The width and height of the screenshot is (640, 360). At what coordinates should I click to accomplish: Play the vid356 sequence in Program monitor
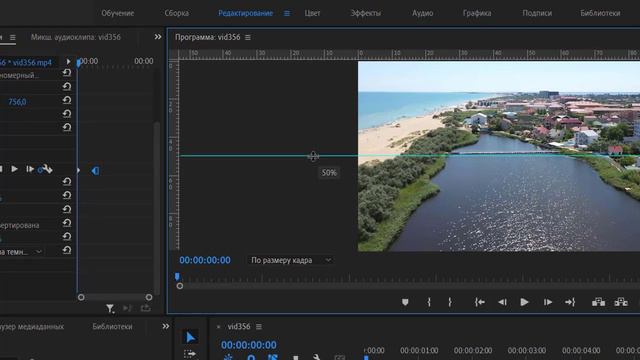click(524, 302)
